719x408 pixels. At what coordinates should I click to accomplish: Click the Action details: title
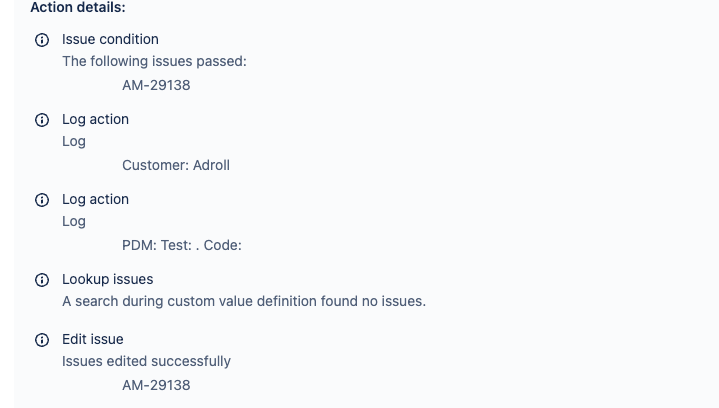(x=78, y=7)
